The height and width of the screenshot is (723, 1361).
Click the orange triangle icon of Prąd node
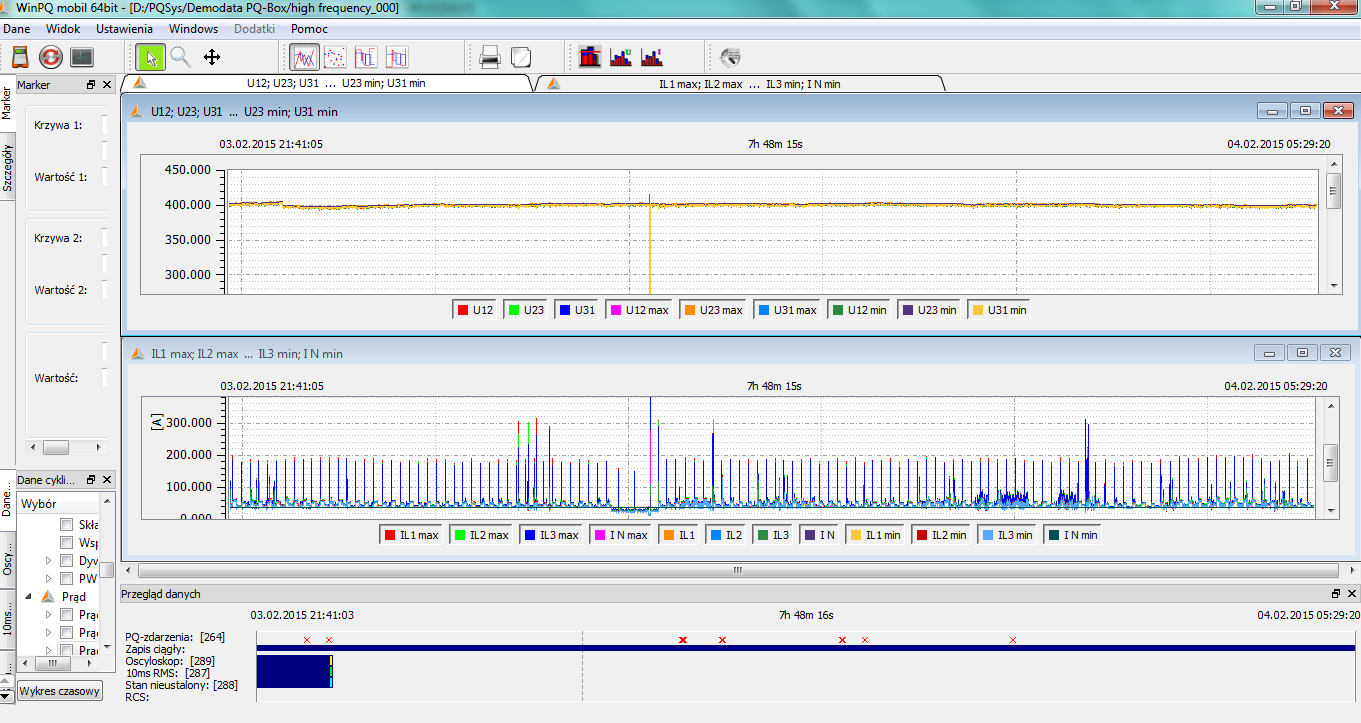coord(47,596)
